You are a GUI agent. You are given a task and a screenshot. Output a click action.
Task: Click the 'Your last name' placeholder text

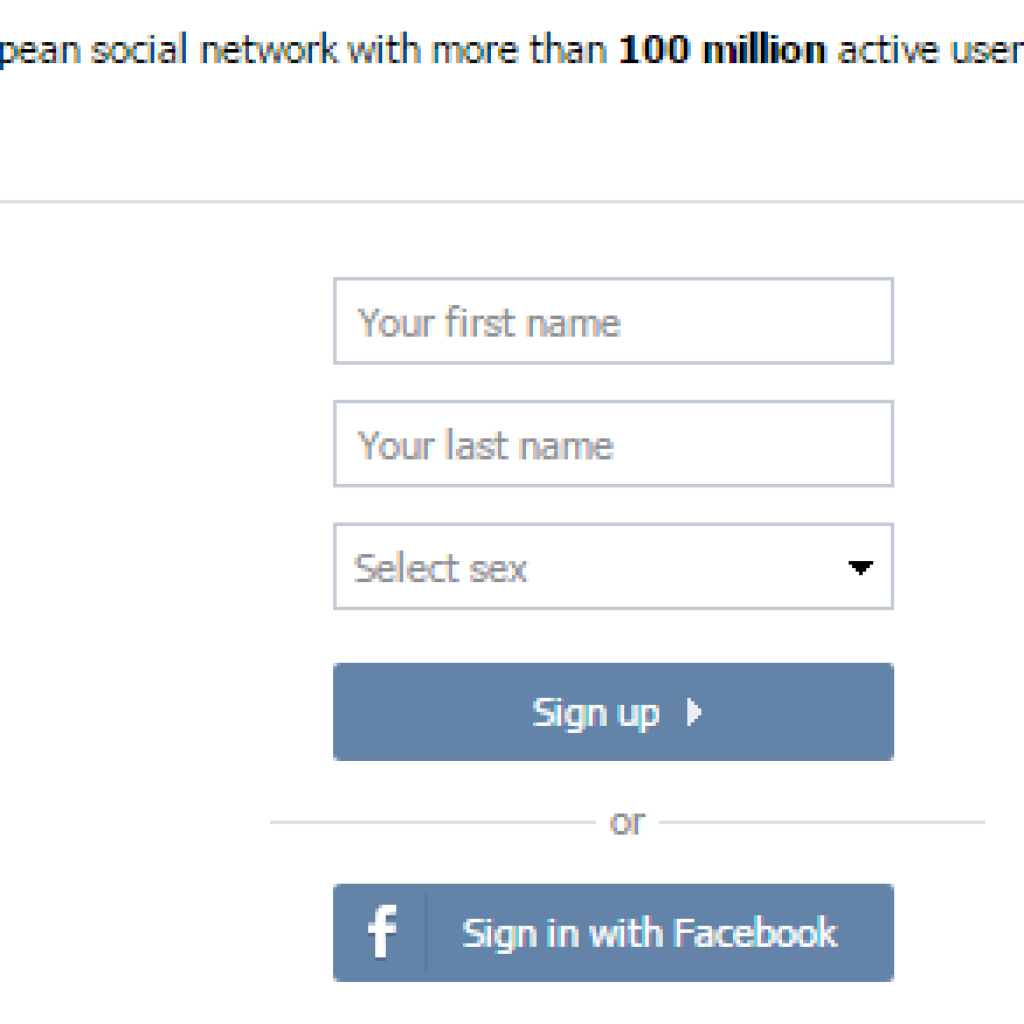pyautogui.click(x=485, y=446)
